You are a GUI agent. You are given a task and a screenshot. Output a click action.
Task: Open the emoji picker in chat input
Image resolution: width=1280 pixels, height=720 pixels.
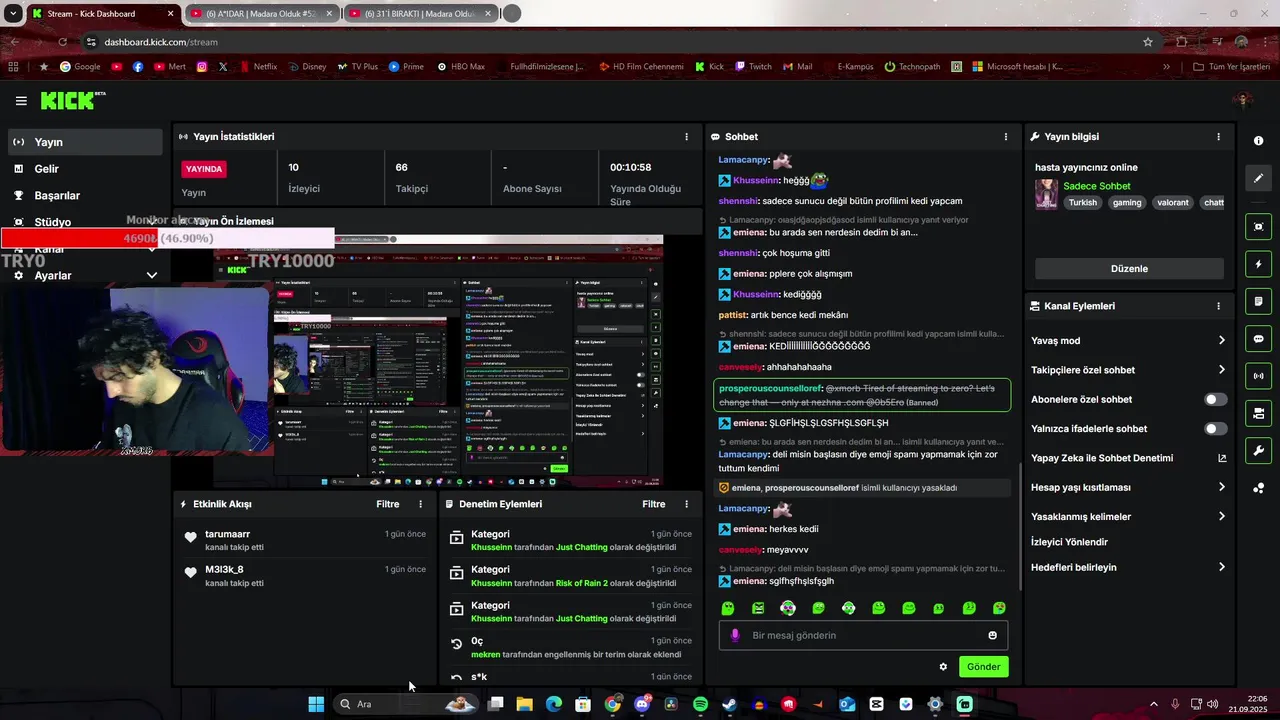[992, 635]
